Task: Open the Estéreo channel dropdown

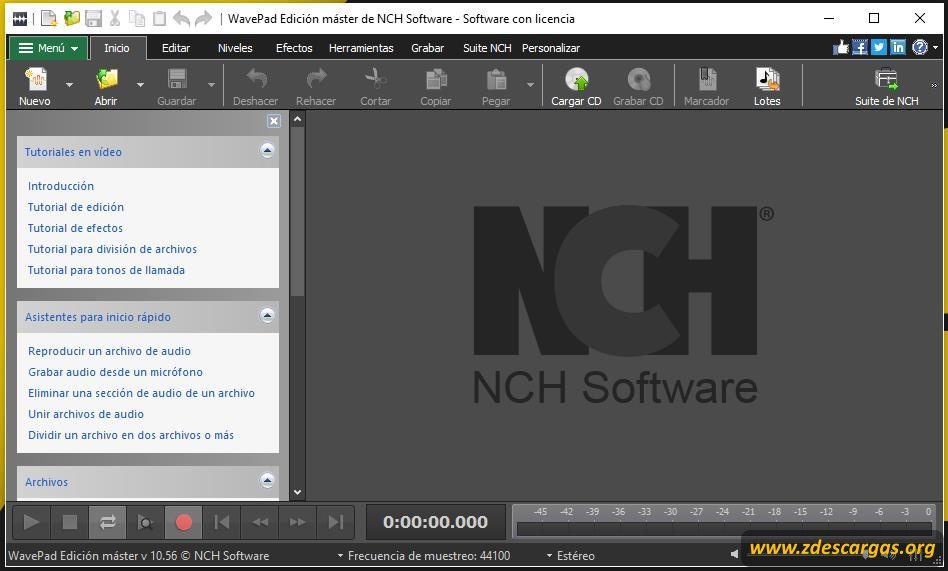Action: (570, 555)
